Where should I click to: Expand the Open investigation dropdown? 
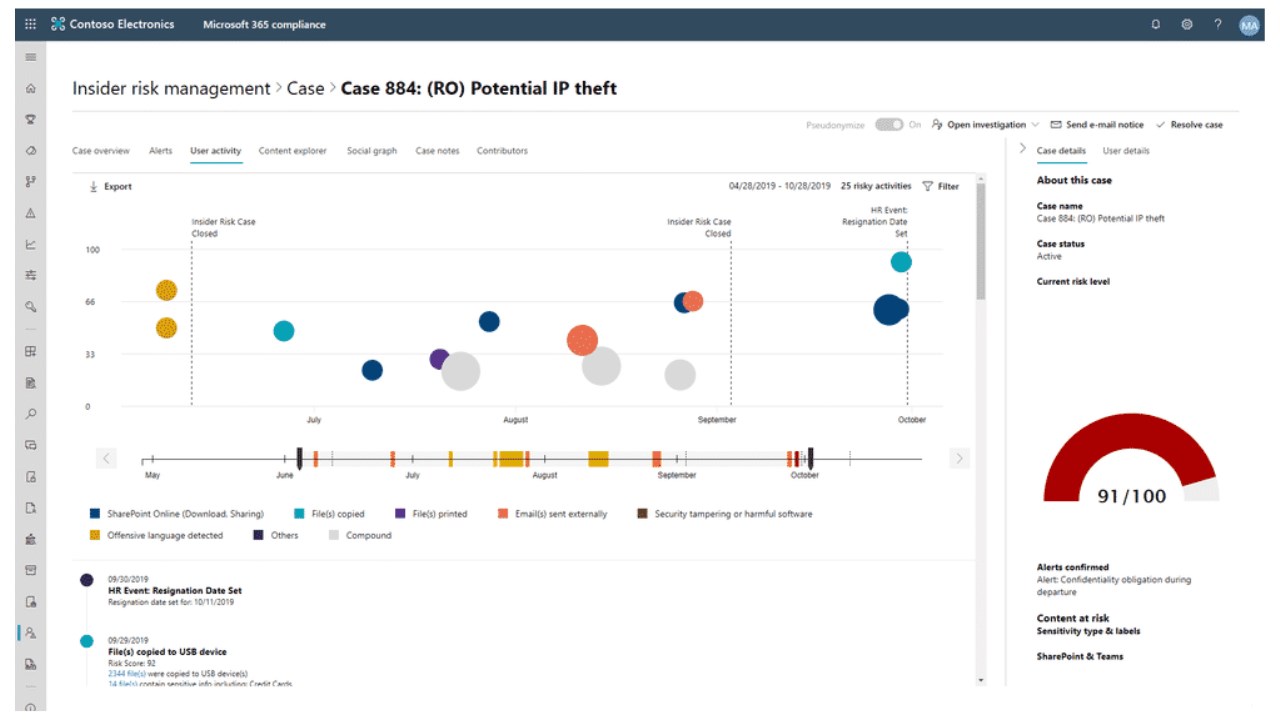click(1035, 125)
